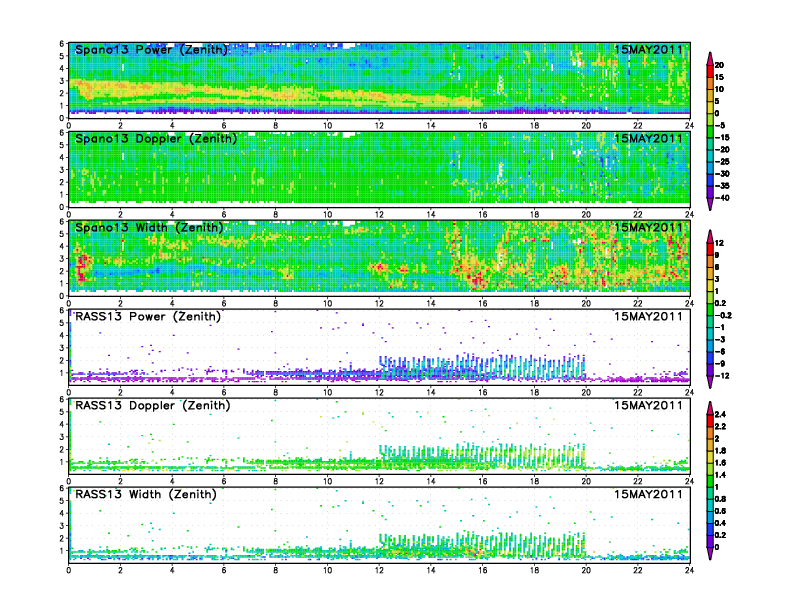
Task: Click the hour 12 tick under RASS13 Width plot
Action: click(x=379, y=570)
